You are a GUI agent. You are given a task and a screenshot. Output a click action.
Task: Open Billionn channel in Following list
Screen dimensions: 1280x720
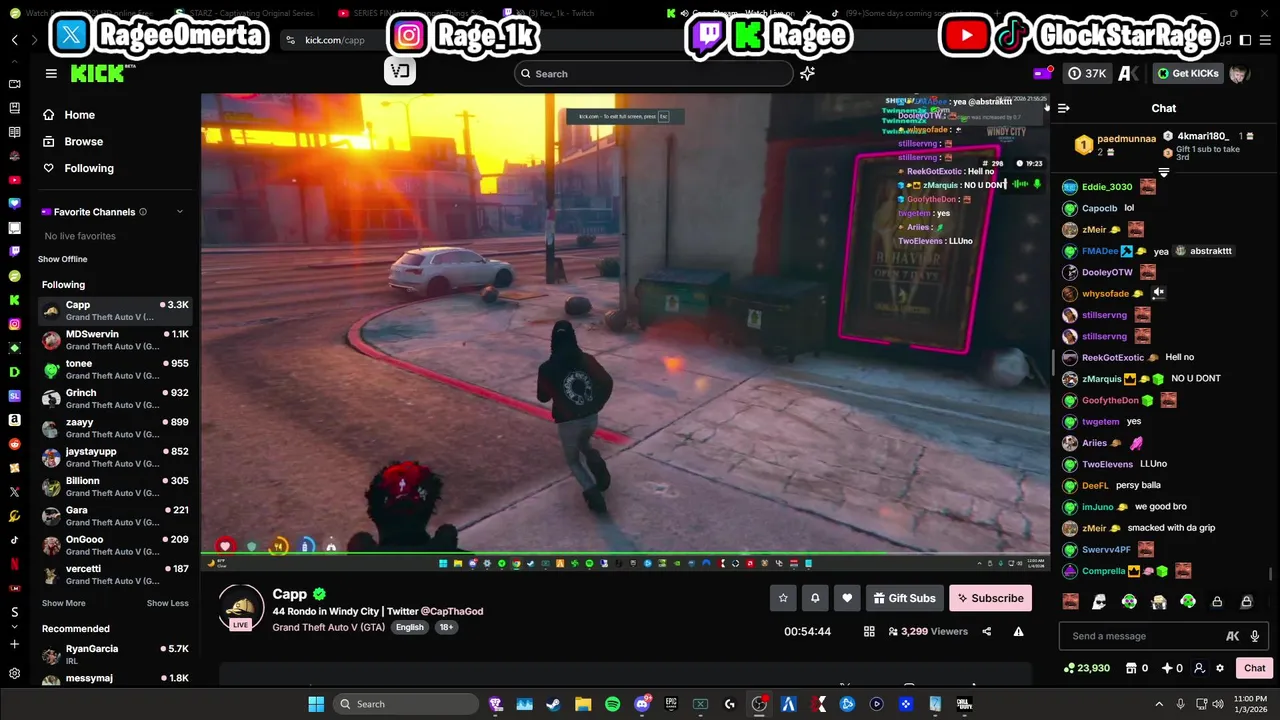pos(115,487)
